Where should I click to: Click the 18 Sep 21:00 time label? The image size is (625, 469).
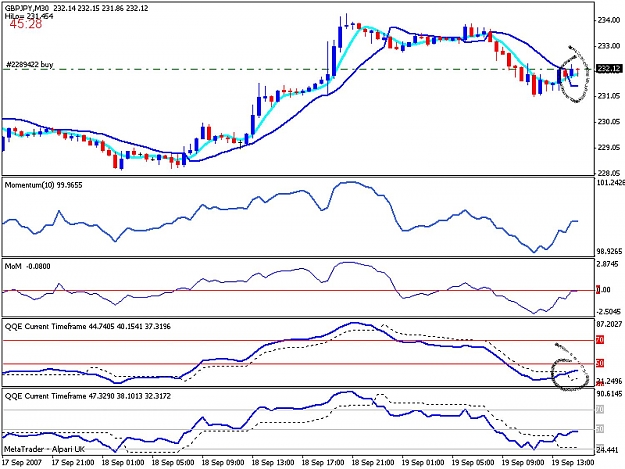(x=373, y=463)
